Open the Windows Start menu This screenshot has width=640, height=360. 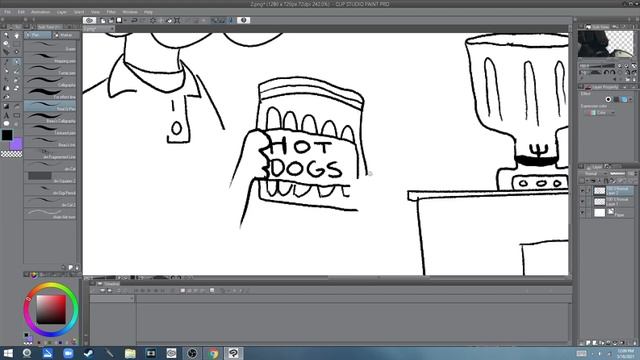tap(7, 353)
